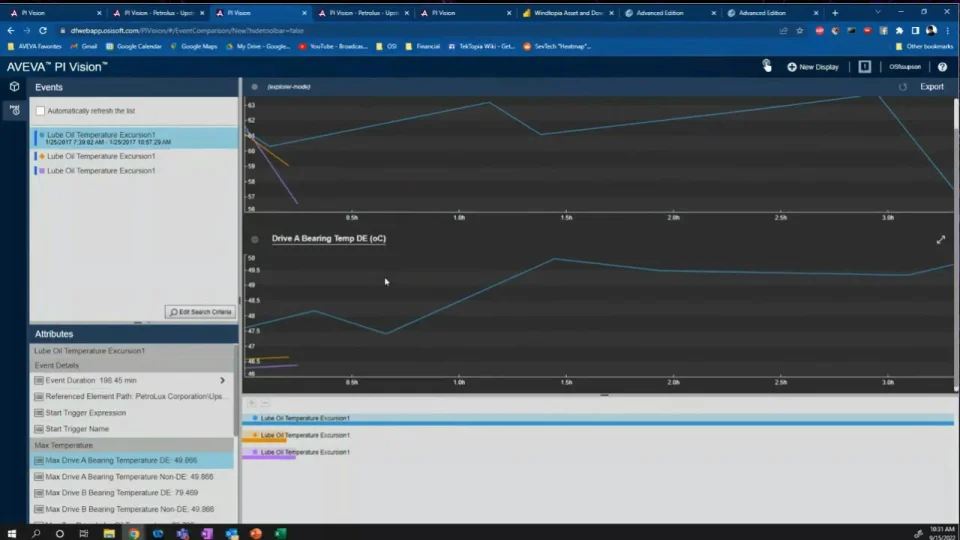The width and height of the screenshot is (960, 540).
Task: Toggle blue-dot Excursion1 row in Gantt
Action: pyautogui.click(x=255, y=418)
